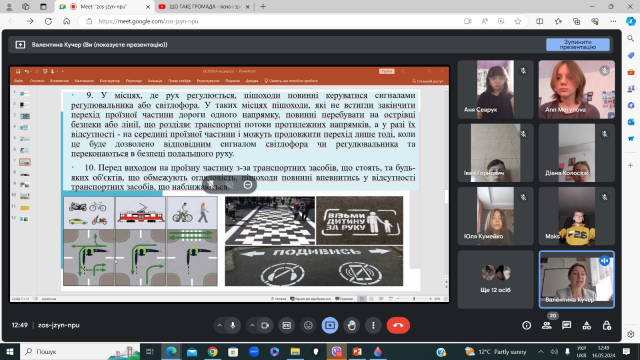Toggle the microphone on or off
The width and height of the screenshot is (640, 360).
[x=233, y=325]
